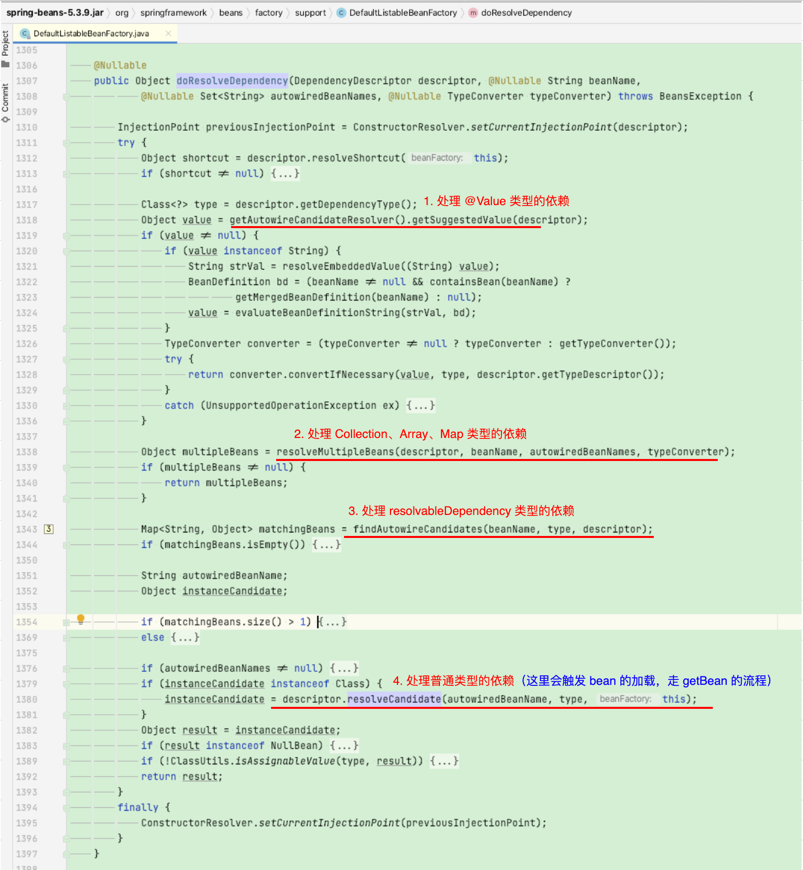
Task: Open the Project tool window from left stripe
Action: [8, 44]
